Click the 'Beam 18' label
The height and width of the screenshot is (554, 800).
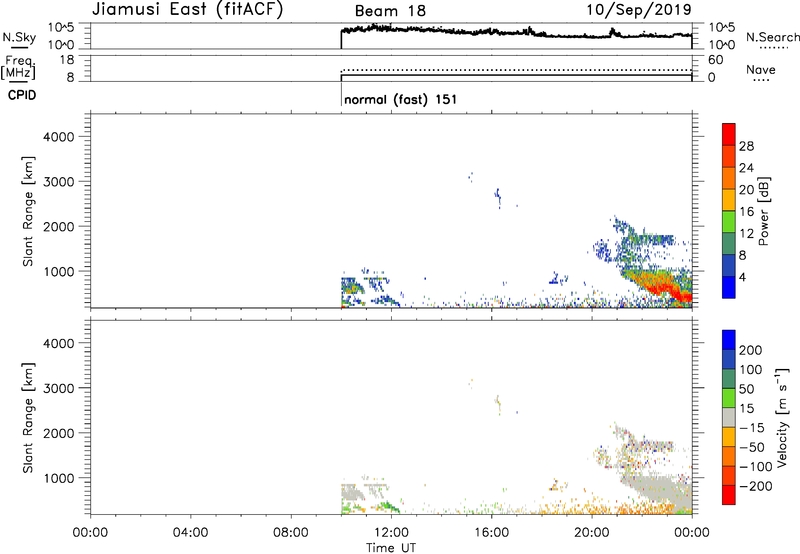390,11
